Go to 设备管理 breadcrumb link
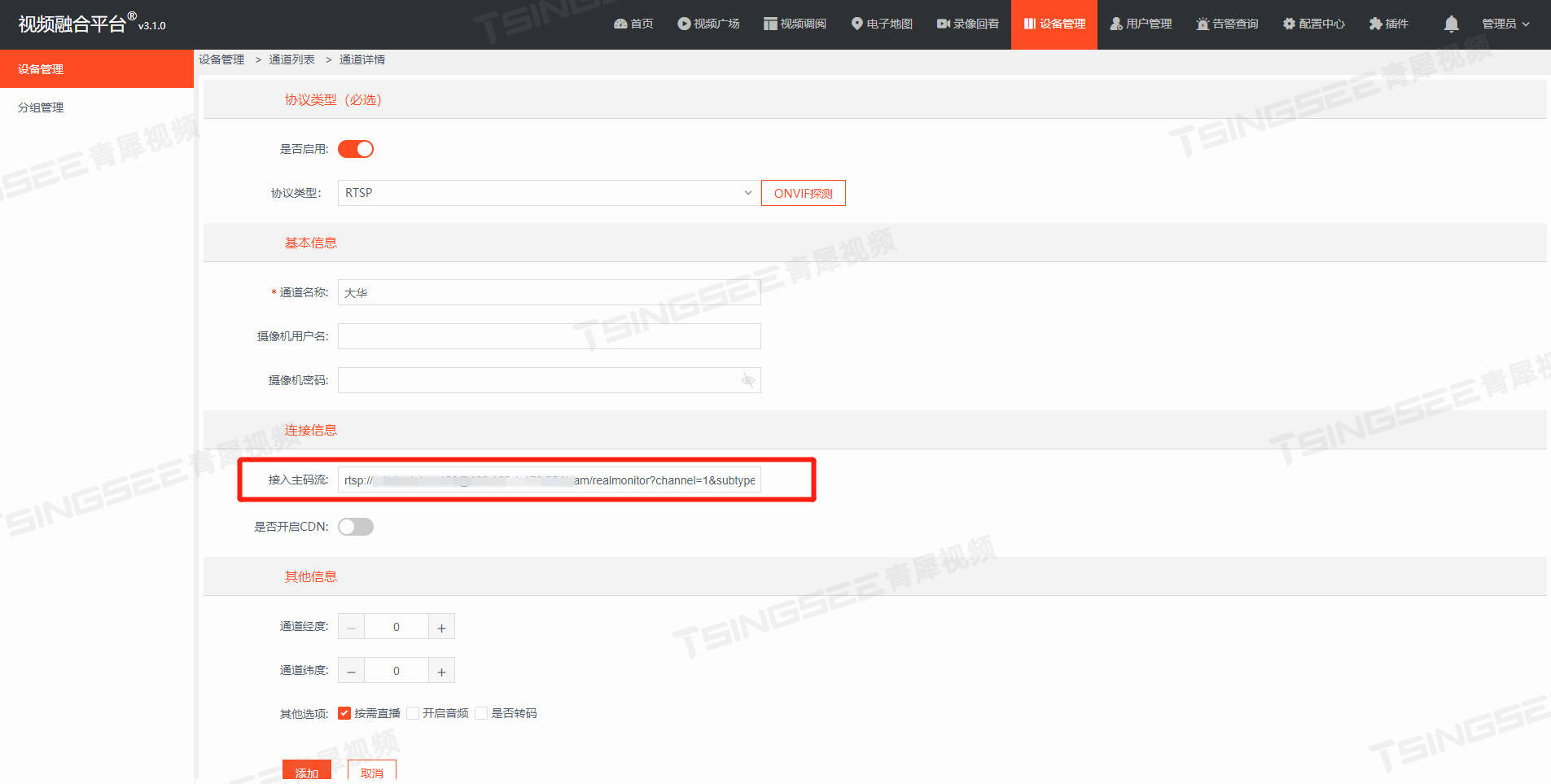This screenshot has width=1551, height=784. coord(221,59)
